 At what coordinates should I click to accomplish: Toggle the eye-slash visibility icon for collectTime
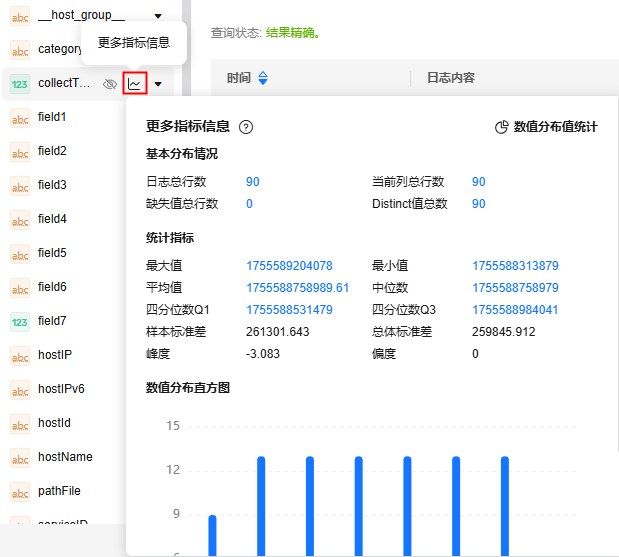110,84
